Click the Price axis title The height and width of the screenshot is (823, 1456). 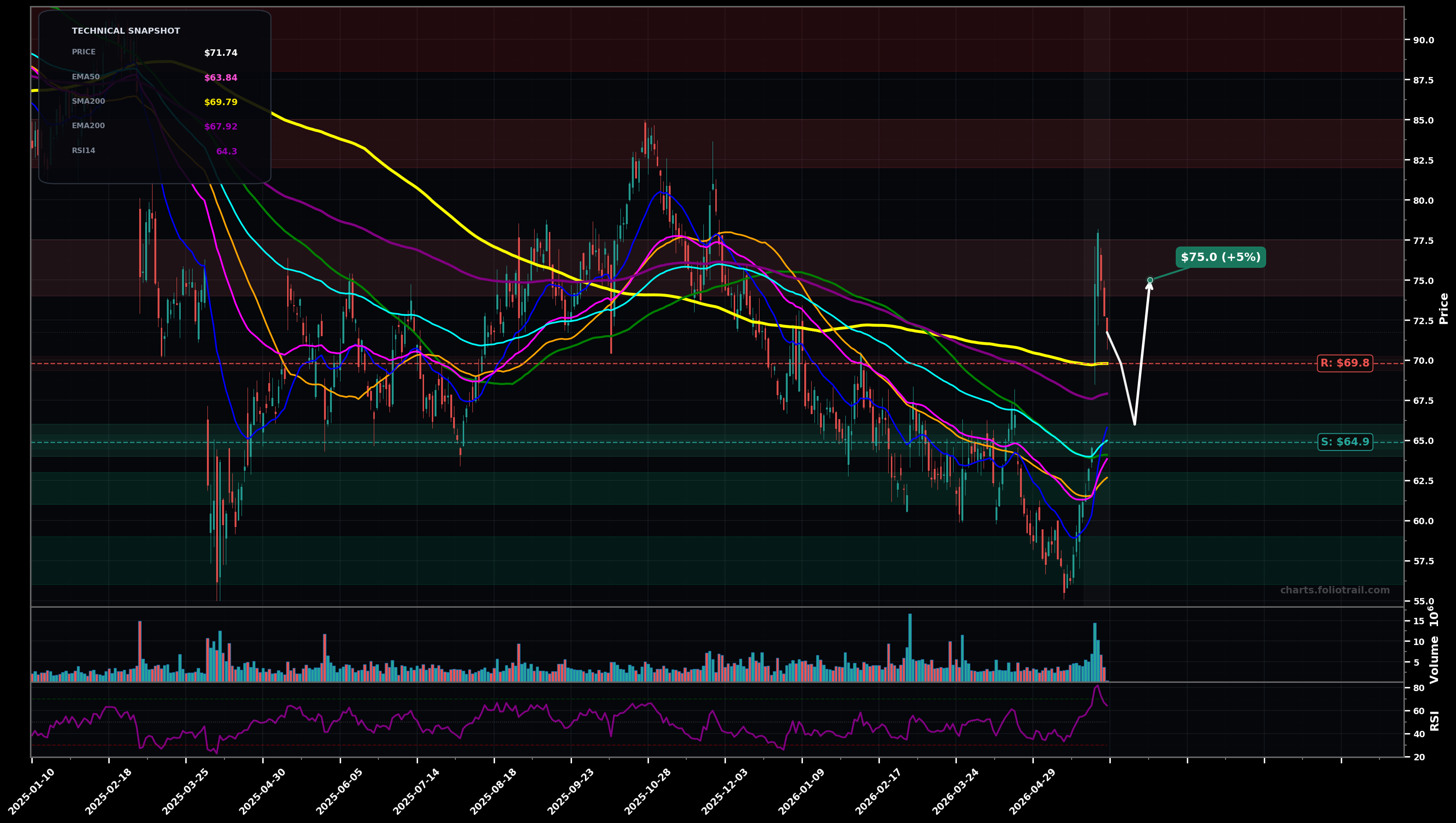click(x=1444, y=308)
